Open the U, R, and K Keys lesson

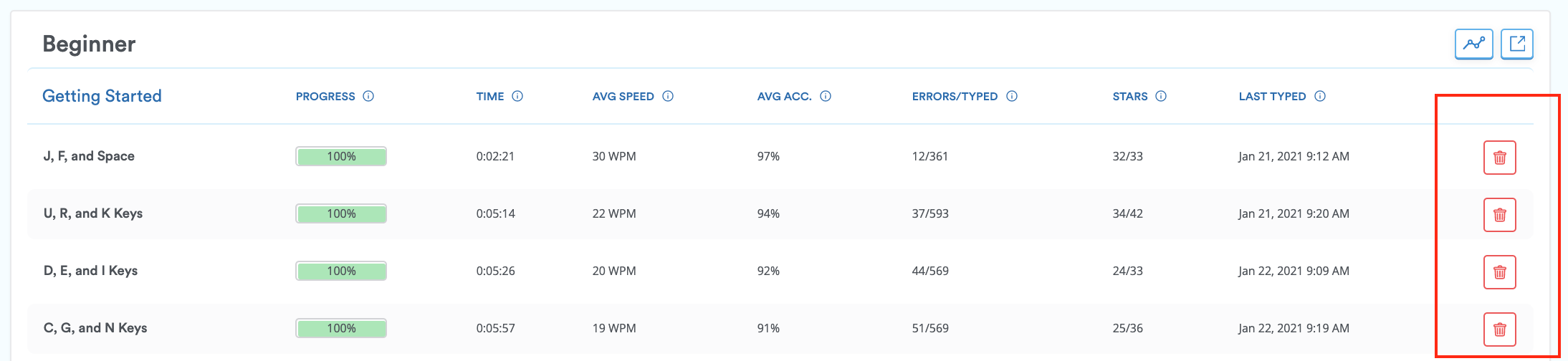click(93, 213)
